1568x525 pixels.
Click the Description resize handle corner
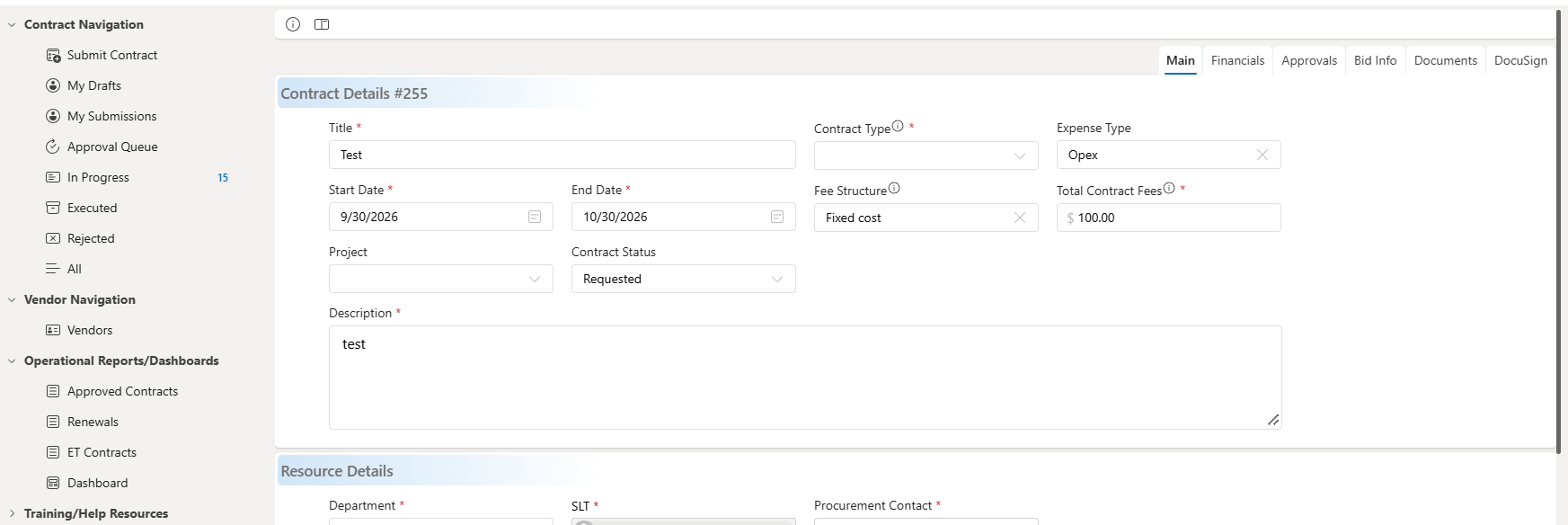click(x=1273, y=421)
